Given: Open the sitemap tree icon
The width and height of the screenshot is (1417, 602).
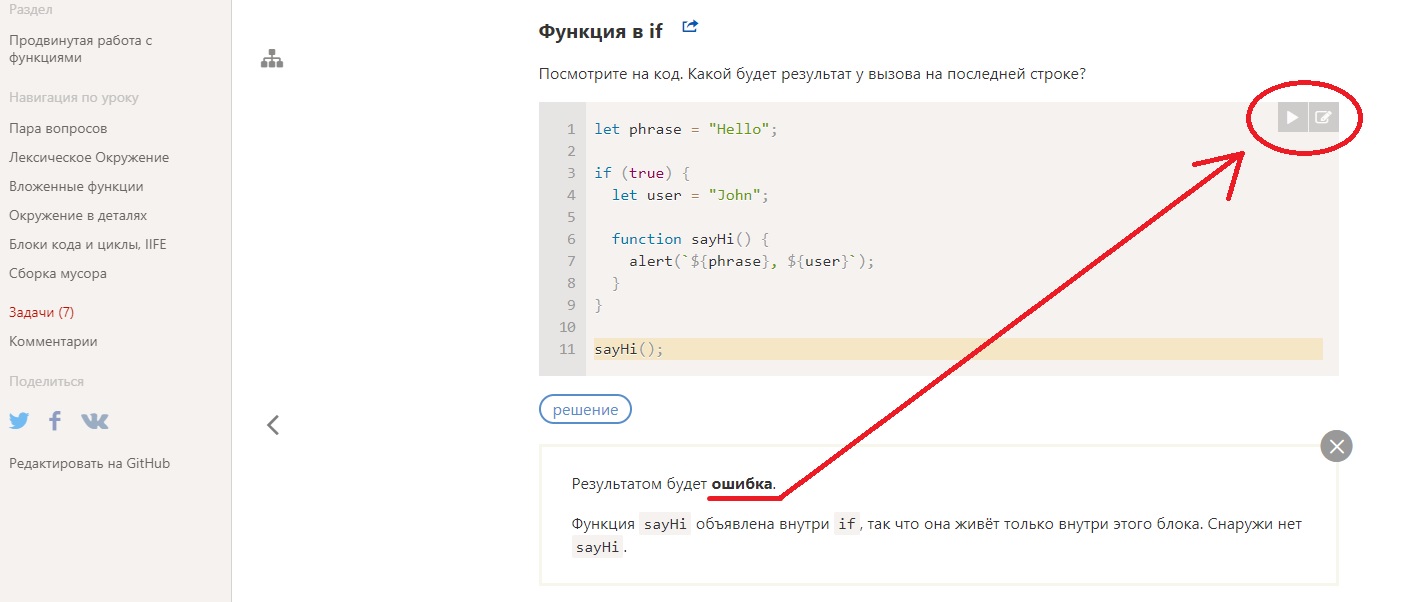Looking at the screenshot, I should [x=272, y=59].
